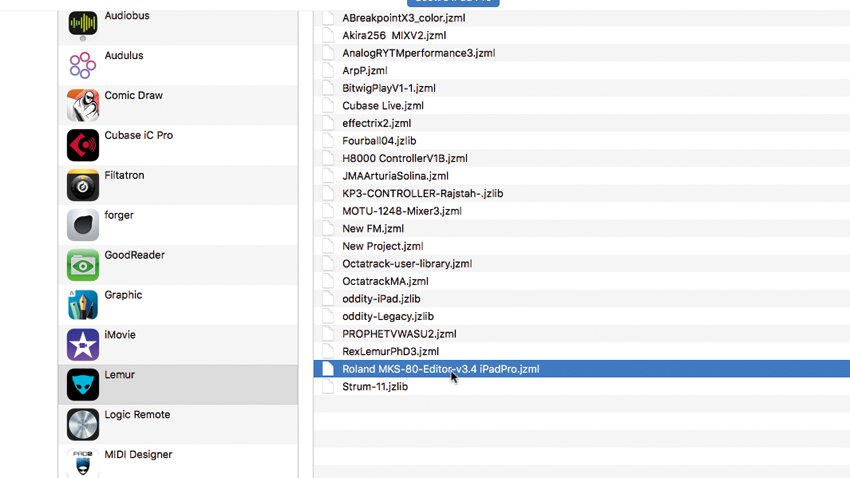Select file JMAArturiaSolina.jzml
The height and width of the screenshot is (478, 850).
pyautogui.click(x=395, y=176)
